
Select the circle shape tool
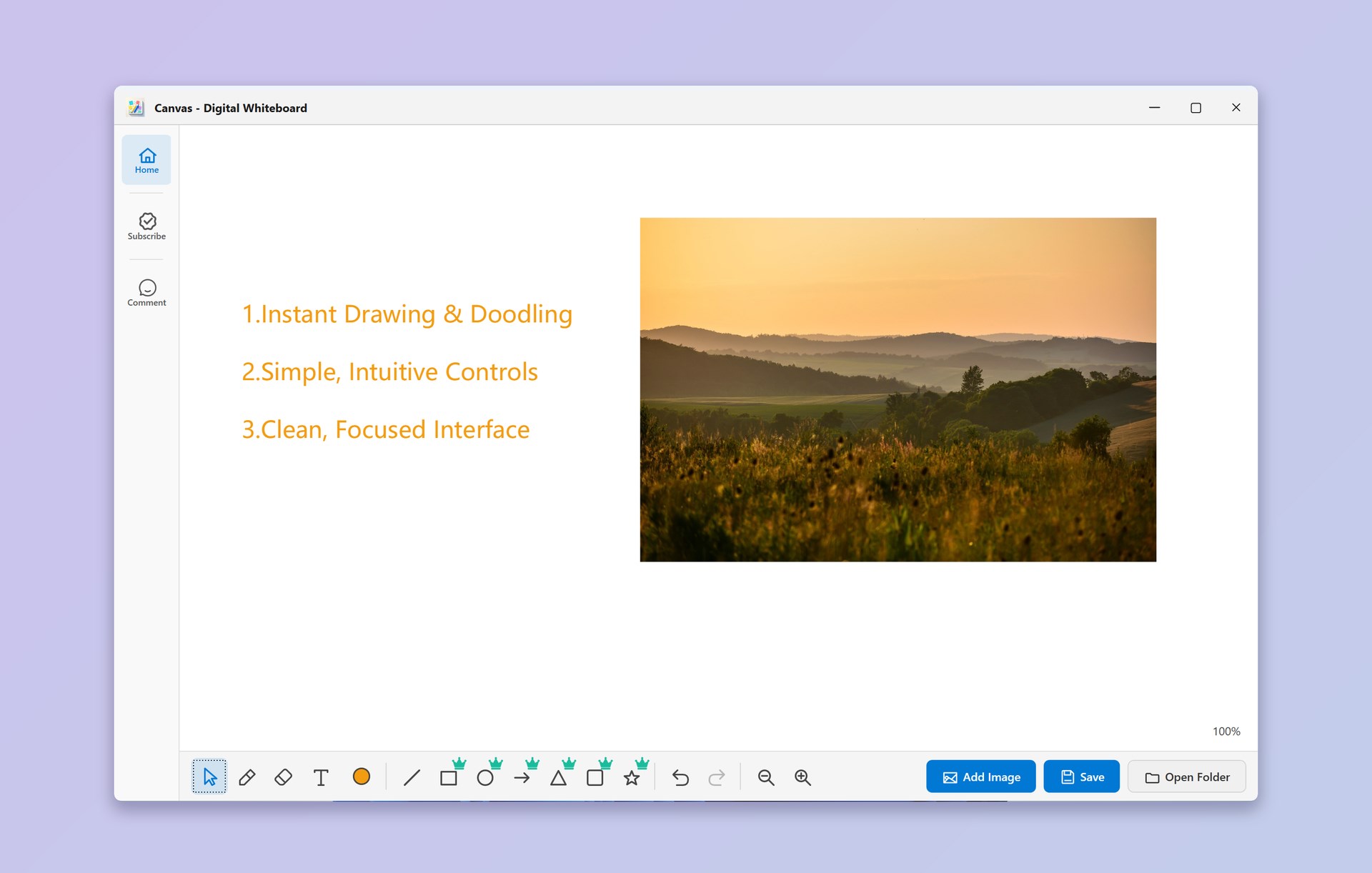click(485, 777)
